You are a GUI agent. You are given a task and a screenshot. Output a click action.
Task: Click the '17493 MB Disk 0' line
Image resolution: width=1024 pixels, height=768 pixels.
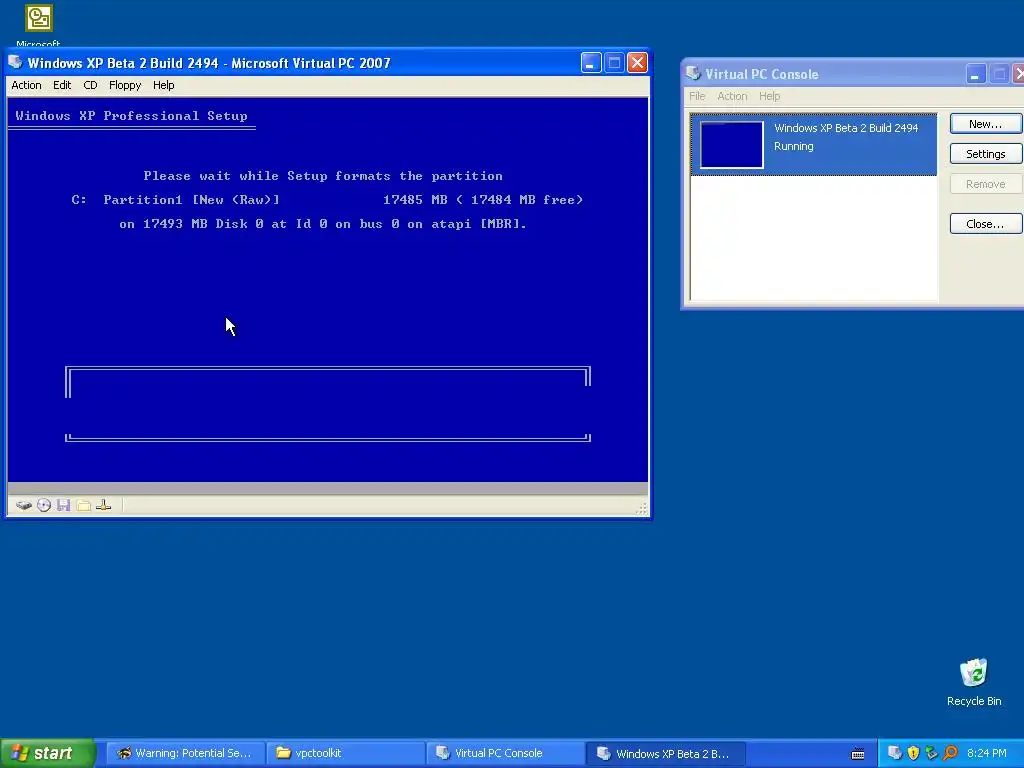click(x=323, y=223)
